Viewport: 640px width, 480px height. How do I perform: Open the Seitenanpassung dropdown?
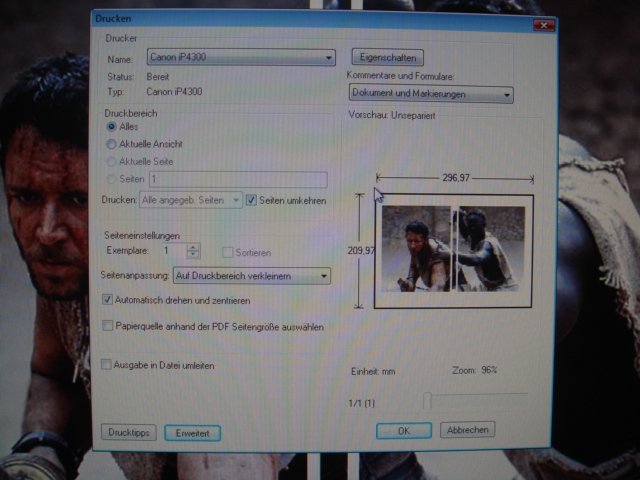click(251, 276)
